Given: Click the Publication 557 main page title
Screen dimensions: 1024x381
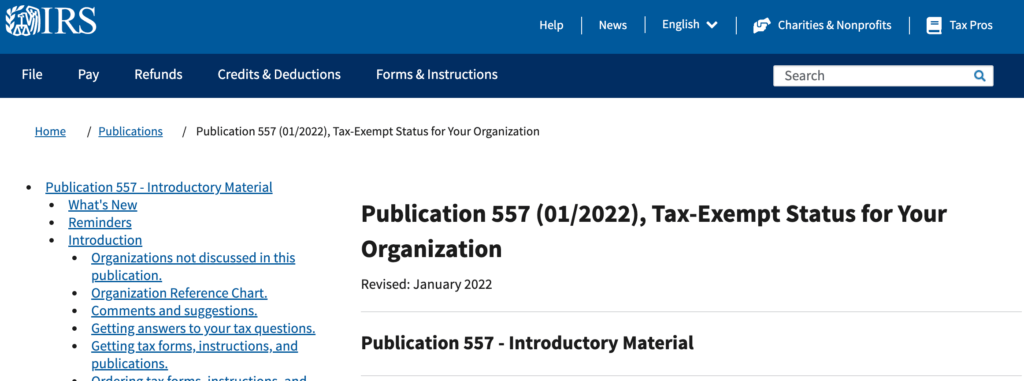Looking at the screenshot, I should click(x=654, y=231).
